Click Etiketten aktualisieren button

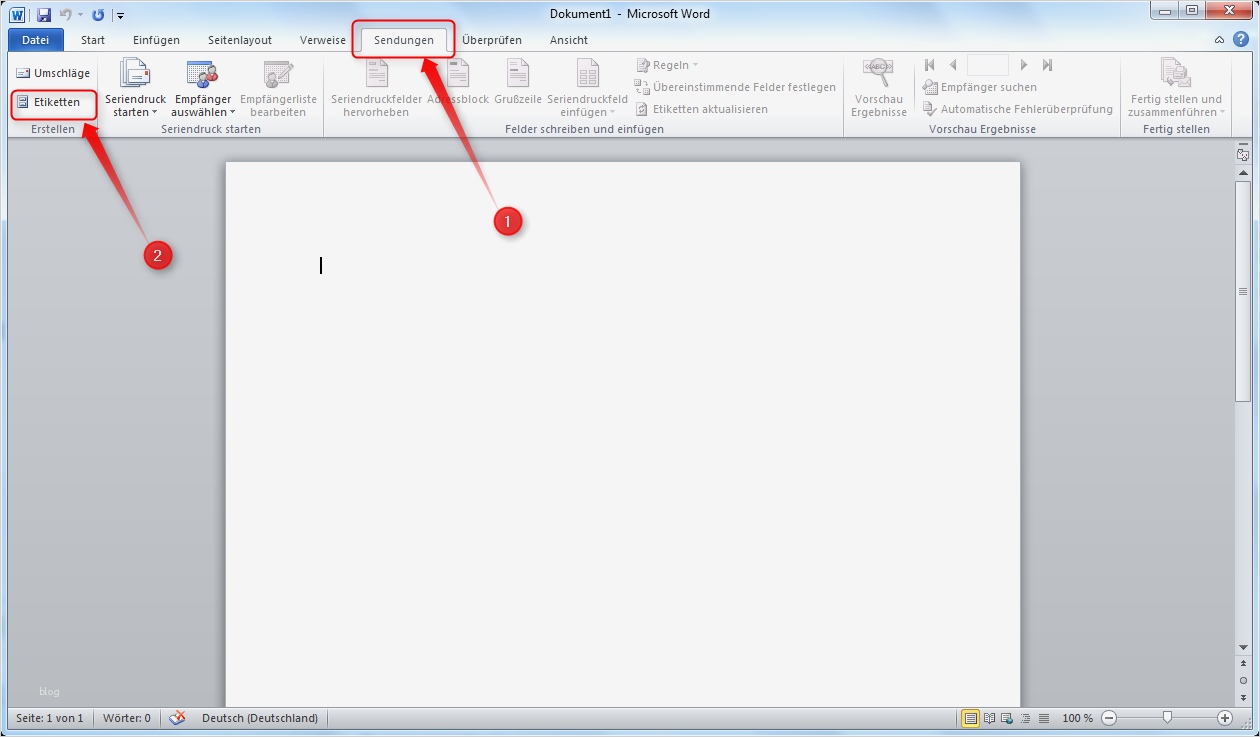[702, 109]
